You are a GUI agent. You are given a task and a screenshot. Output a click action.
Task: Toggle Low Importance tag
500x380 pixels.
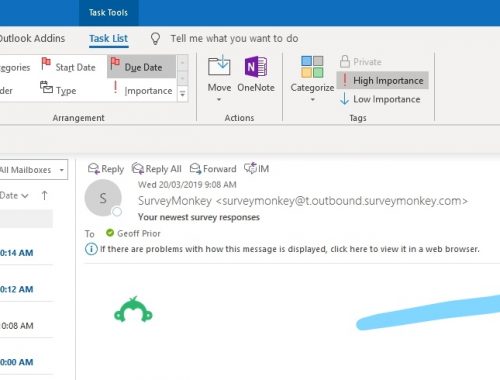(x=380, y=99)
